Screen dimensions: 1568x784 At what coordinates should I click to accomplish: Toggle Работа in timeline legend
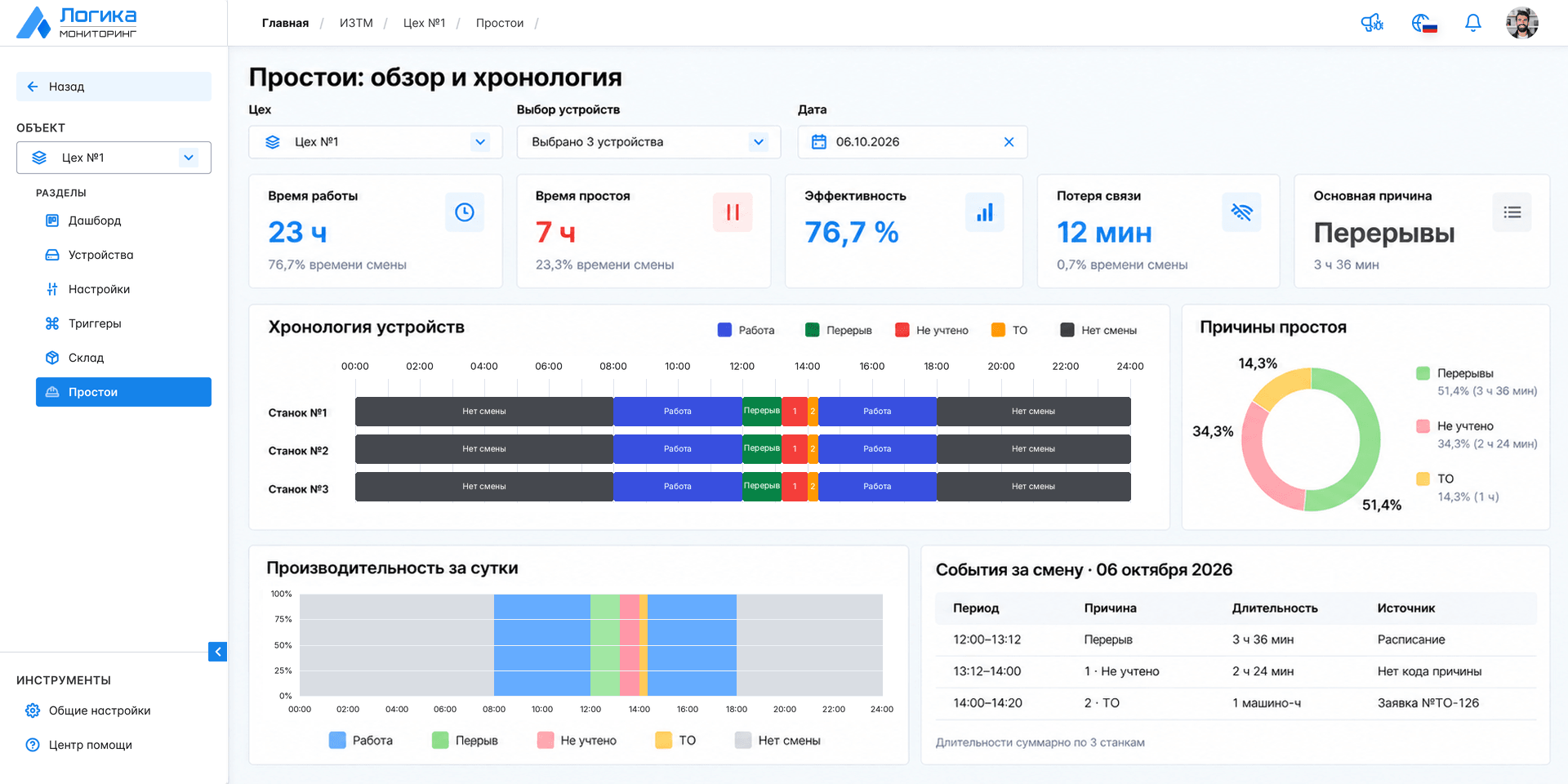pos(746,330)
